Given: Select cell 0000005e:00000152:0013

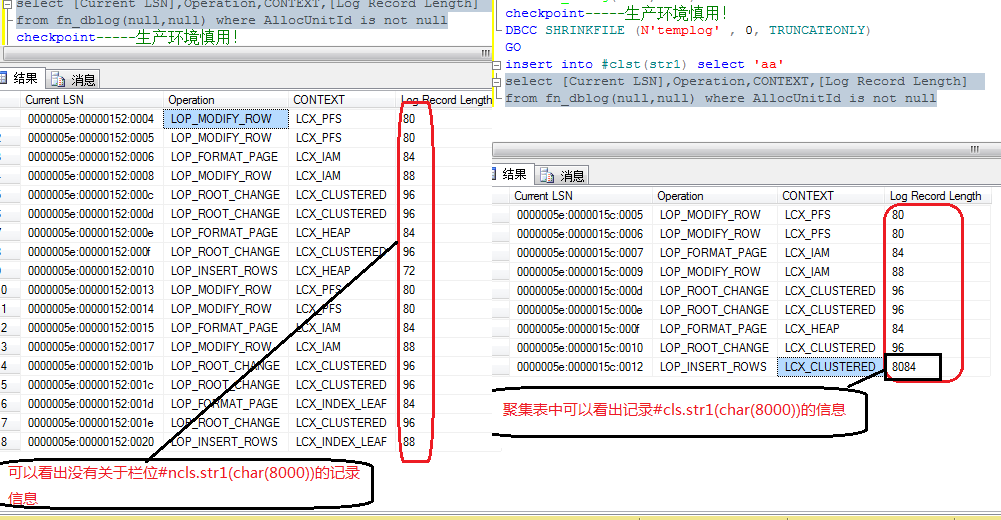Looking at the screenshot, I should 91,290.
